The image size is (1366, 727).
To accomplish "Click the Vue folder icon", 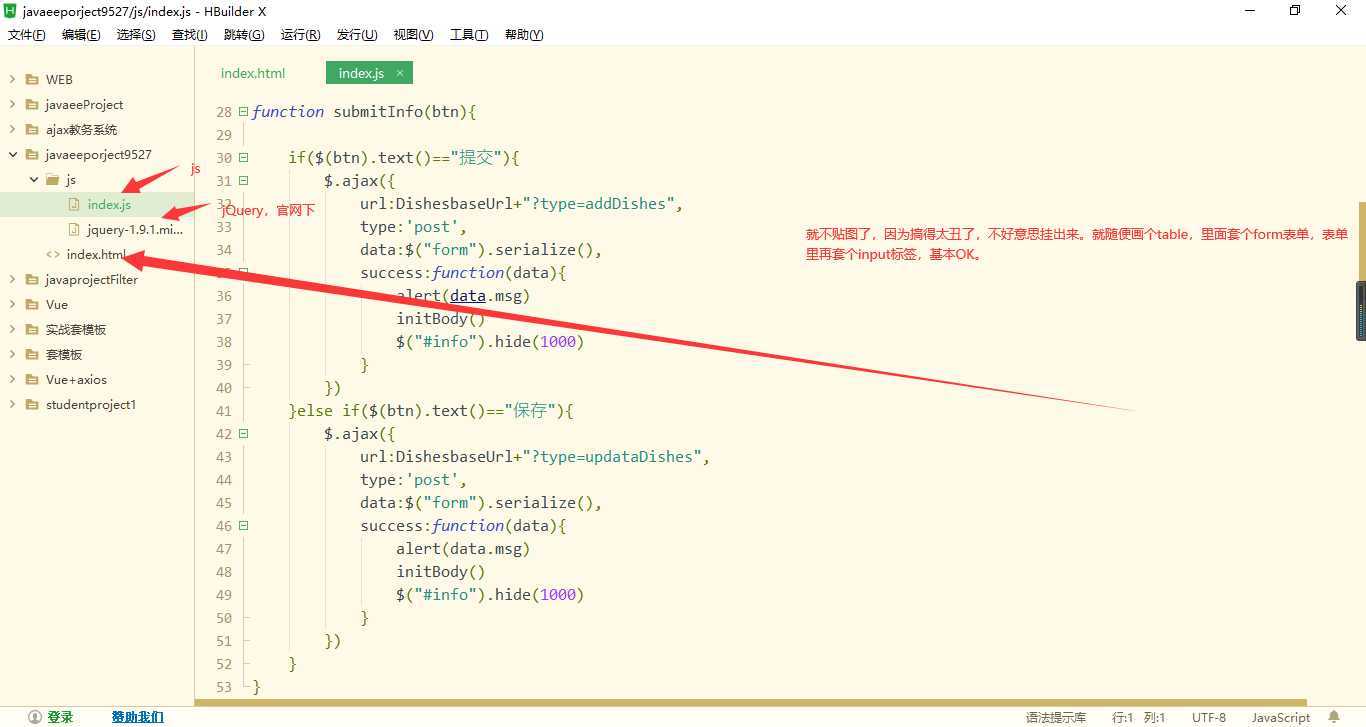I will (x=32, y=304).
